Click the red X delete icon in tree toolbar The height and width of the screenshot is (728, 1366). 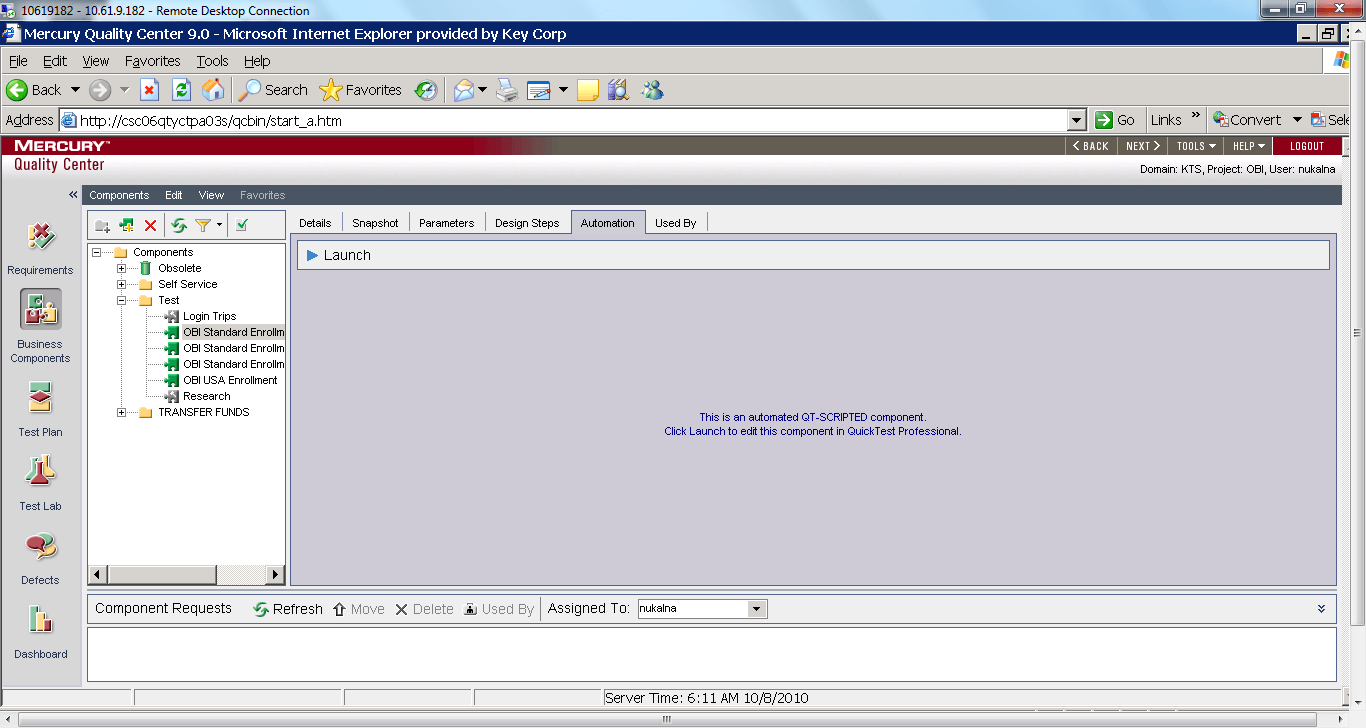coord(151,226)
